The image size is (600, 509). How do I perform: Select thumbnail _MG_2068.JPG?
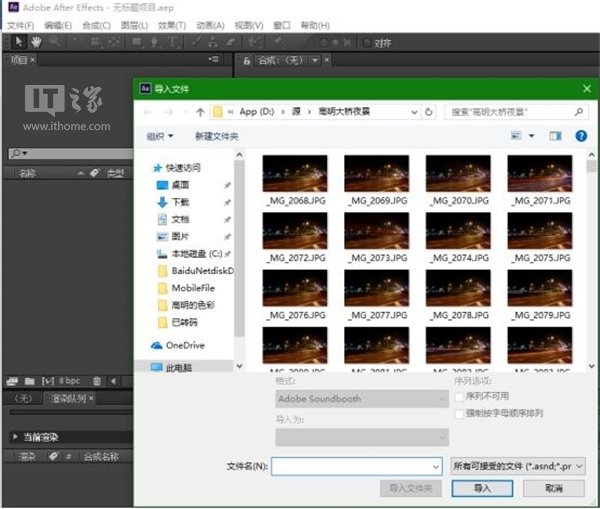pos(295,181)
